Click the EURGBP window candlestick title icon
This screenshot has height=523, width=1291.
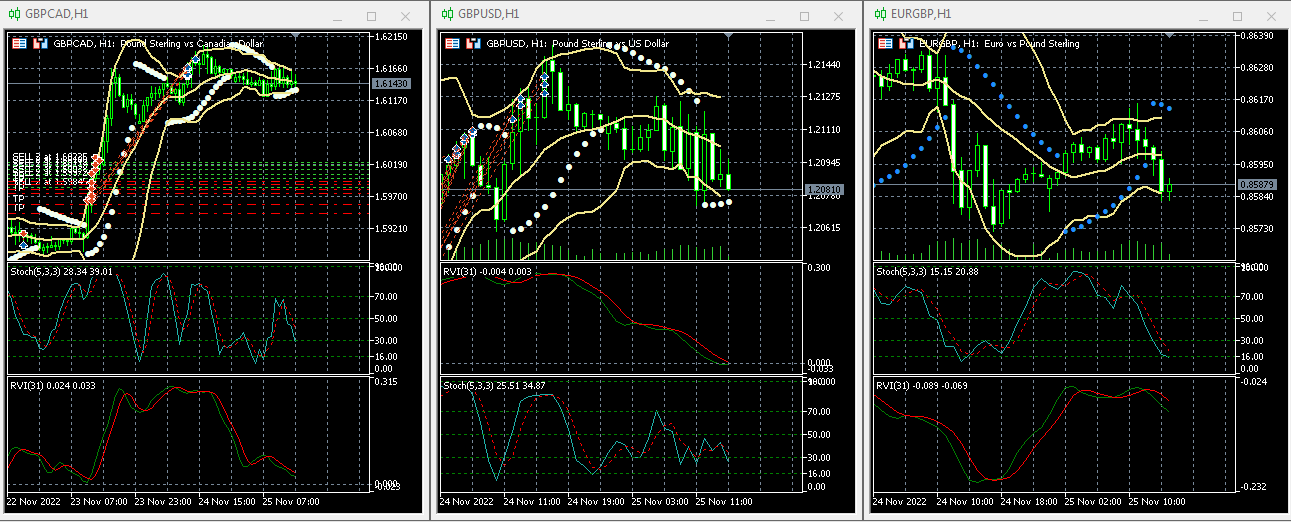[880, 14]
